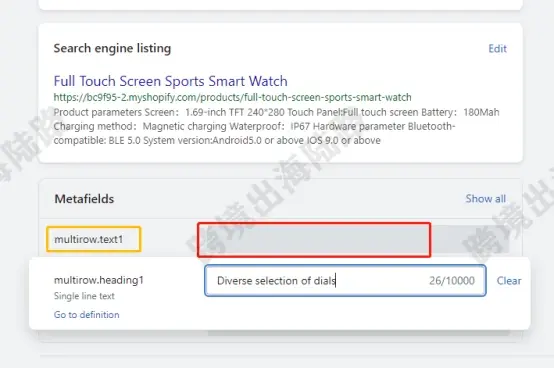Click the Search engine listing heading
Screen dimensions: 554x368
coord(112,48)
